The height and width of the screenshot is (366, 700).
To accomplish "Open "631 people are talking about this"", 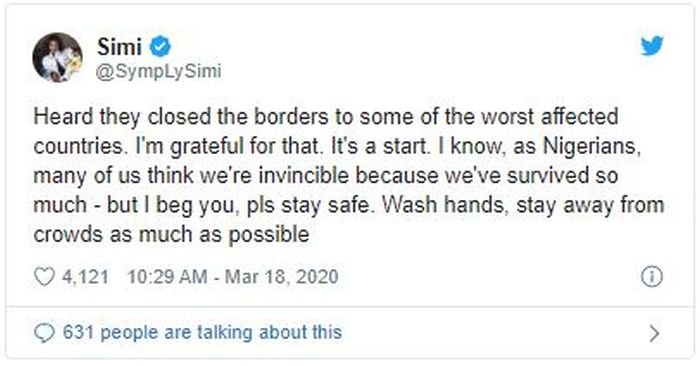I will [x=202, y=332].
